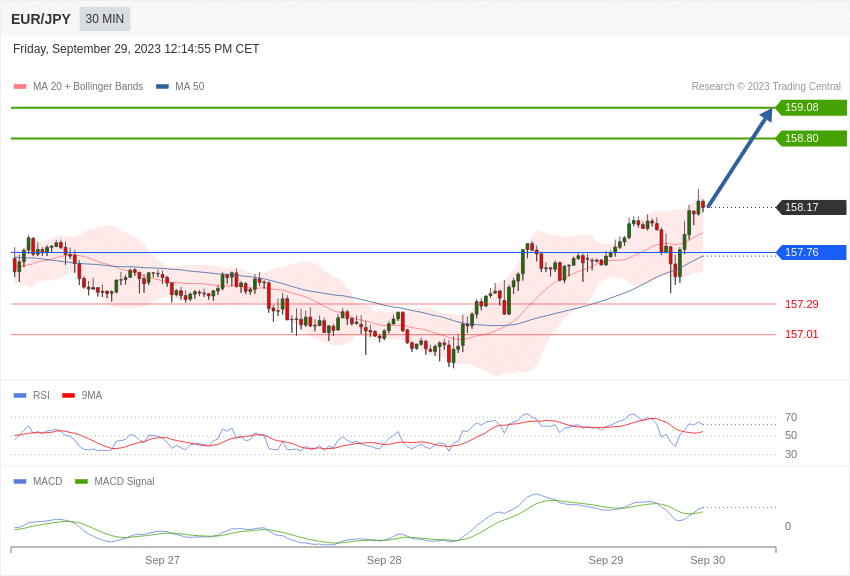Click the 30 MIN timeframe button
Image resolution: width=850 pixels, height=576 pixels.
click(105, 19)
